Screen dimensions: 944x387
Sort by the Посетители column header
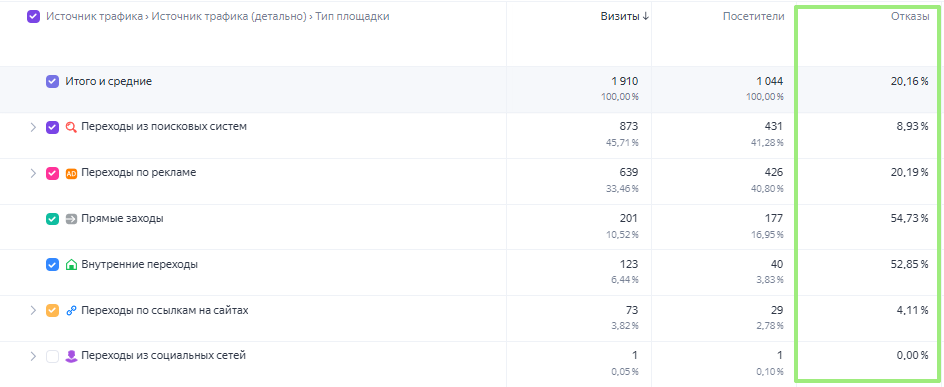[753, 17]
